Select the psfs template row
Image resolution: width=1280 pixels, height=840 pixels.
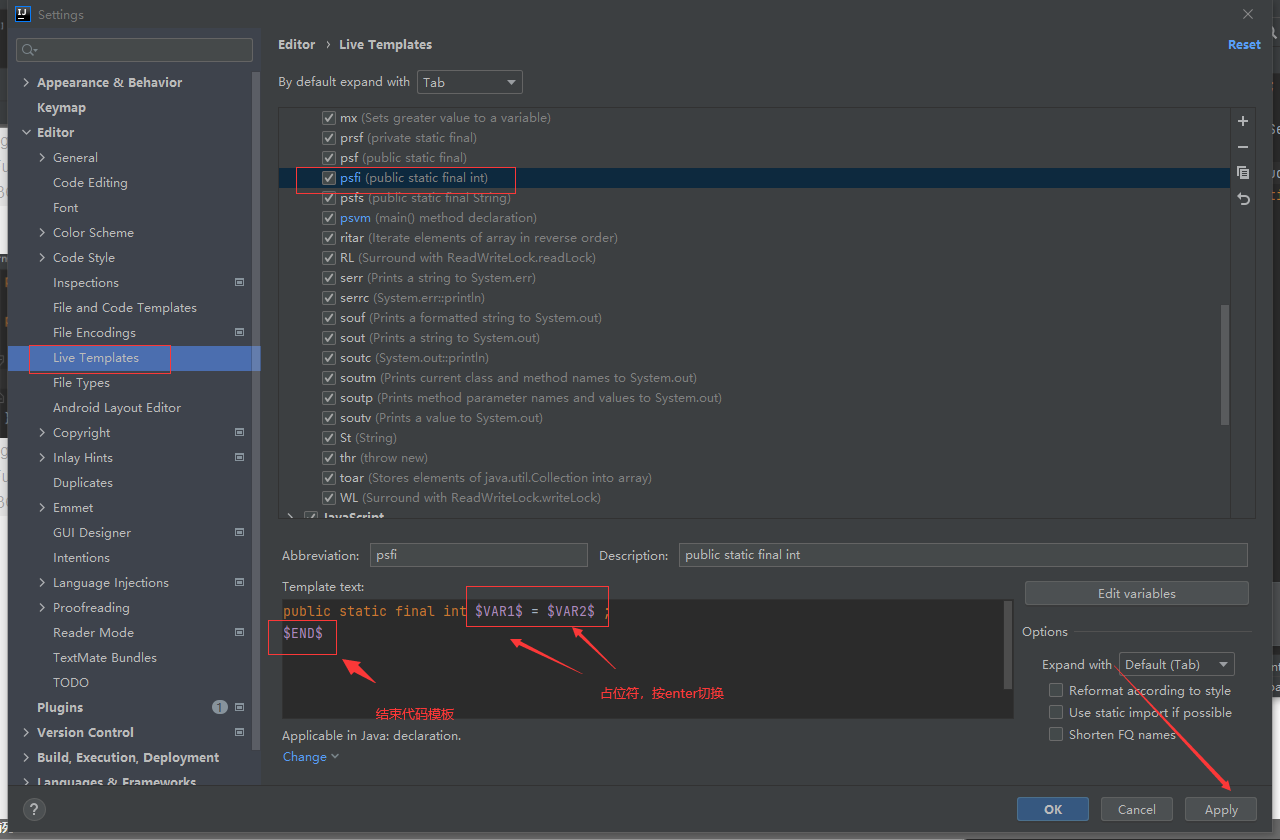[754, 198]
